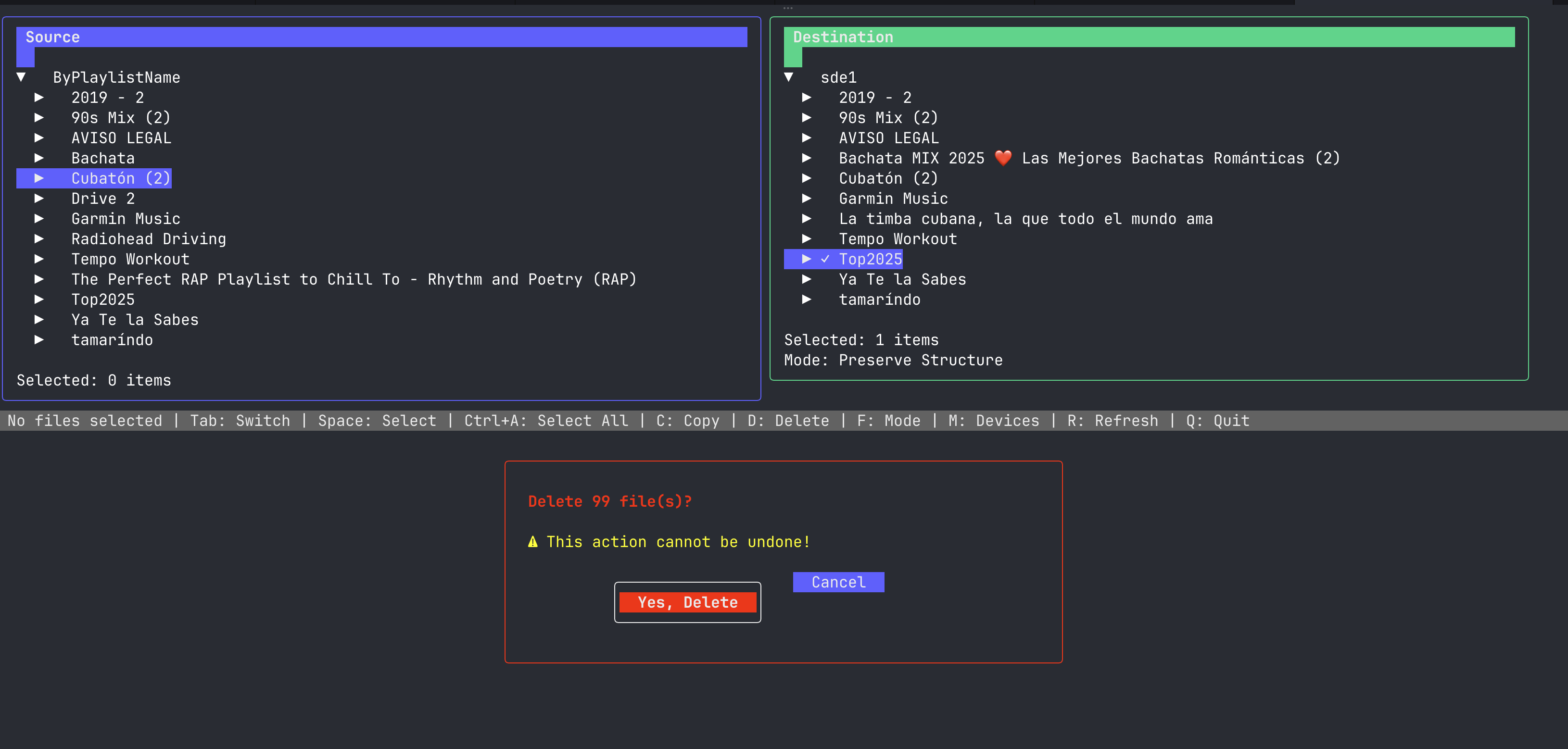Select the Cubatón (2) playlist in Source

[x=120, y=178]
